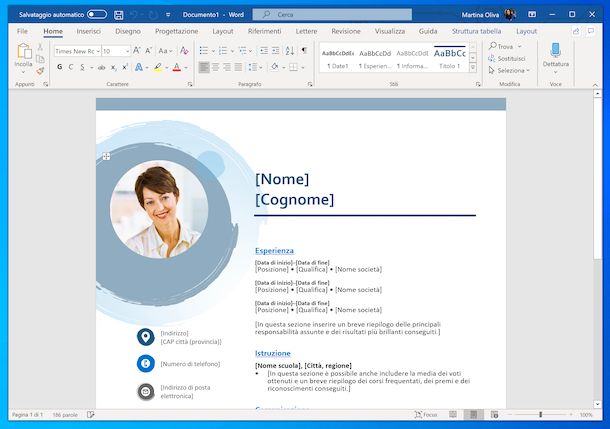
Task: Switch to Disegno tab
Action: click(128, 31)
